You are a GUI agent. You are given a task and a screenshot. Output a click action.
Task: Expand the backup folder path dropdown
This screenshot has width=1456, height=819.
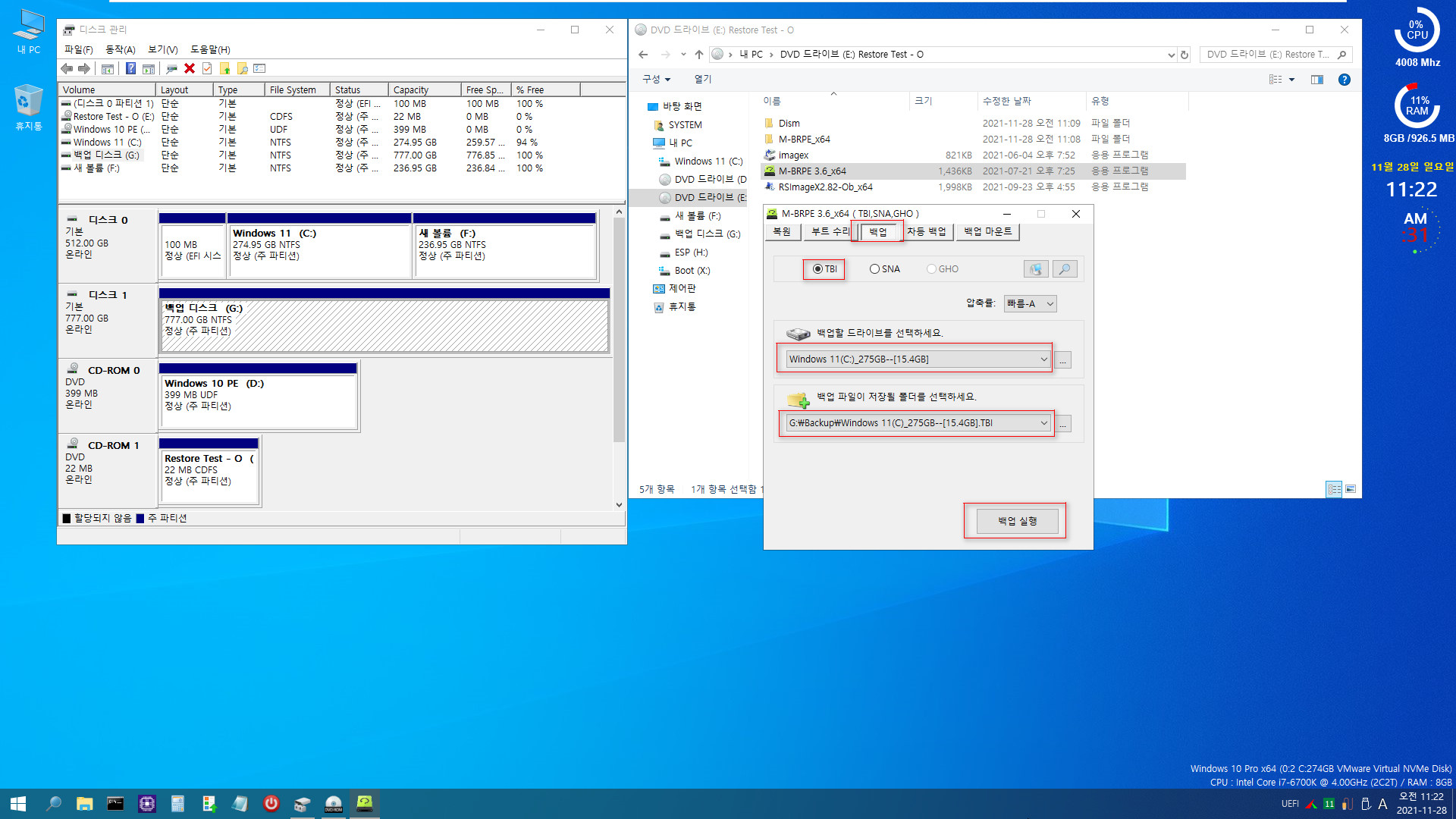tap(1043, 423)
